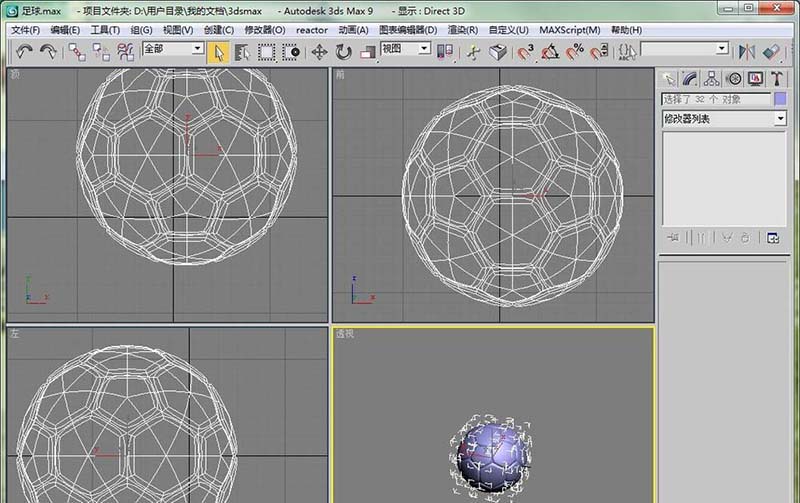Toggle Show End Result in modifier stack

(x=700, y=238)
